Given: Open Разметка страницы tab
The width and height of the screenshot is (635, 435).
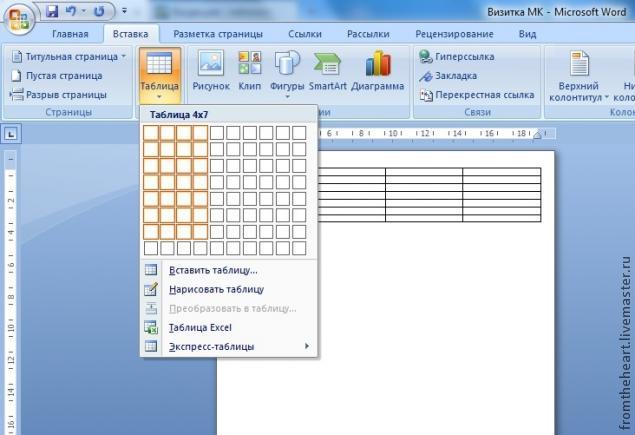Looking at the screenshot, I should (218, 34).
